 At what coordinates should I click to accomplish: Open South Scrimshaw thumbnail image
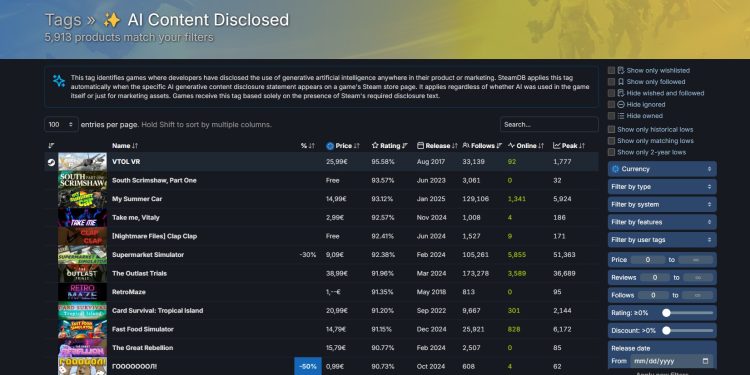(x=82, y=180)
